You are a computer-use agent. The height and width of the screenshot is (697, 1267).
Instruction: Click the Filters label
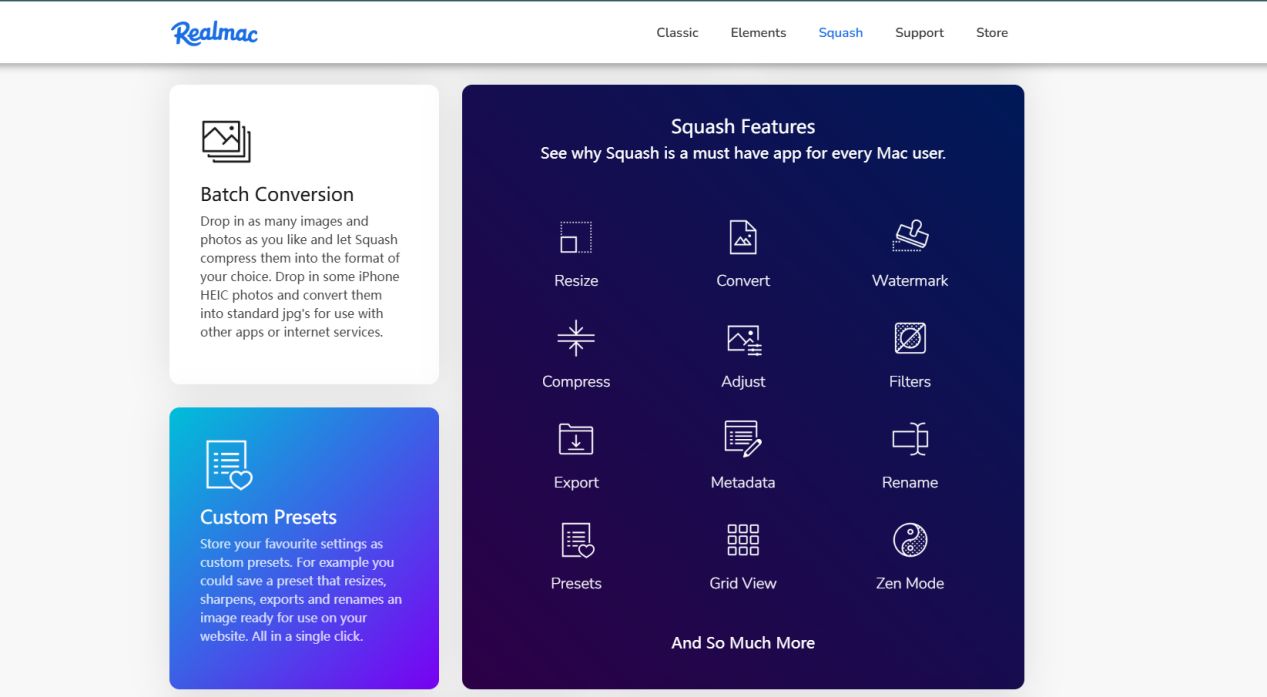(910, 382)
